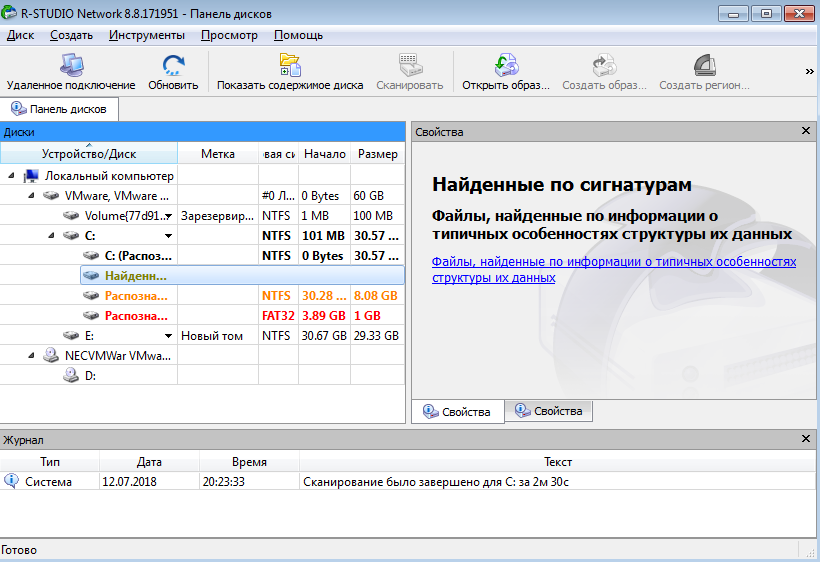
Task: Collapse the NECVMWar VMware drive node
Action: coord(31,355)
